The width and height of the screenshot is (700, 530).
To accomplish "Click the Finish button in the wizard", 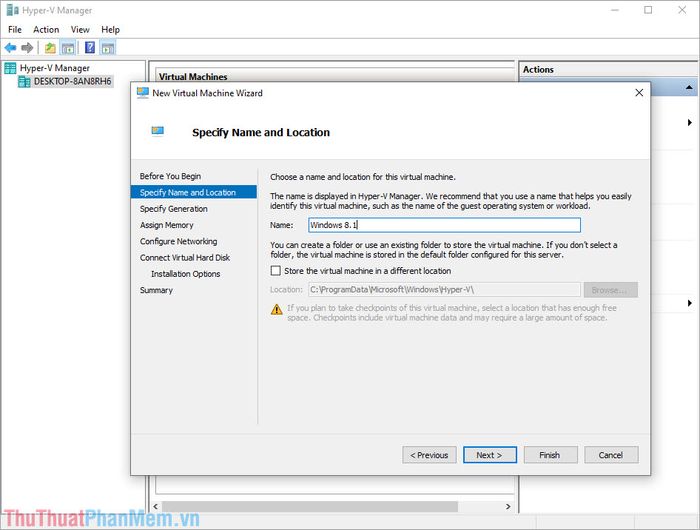I will pyautogui.click(x=550, y=455).
